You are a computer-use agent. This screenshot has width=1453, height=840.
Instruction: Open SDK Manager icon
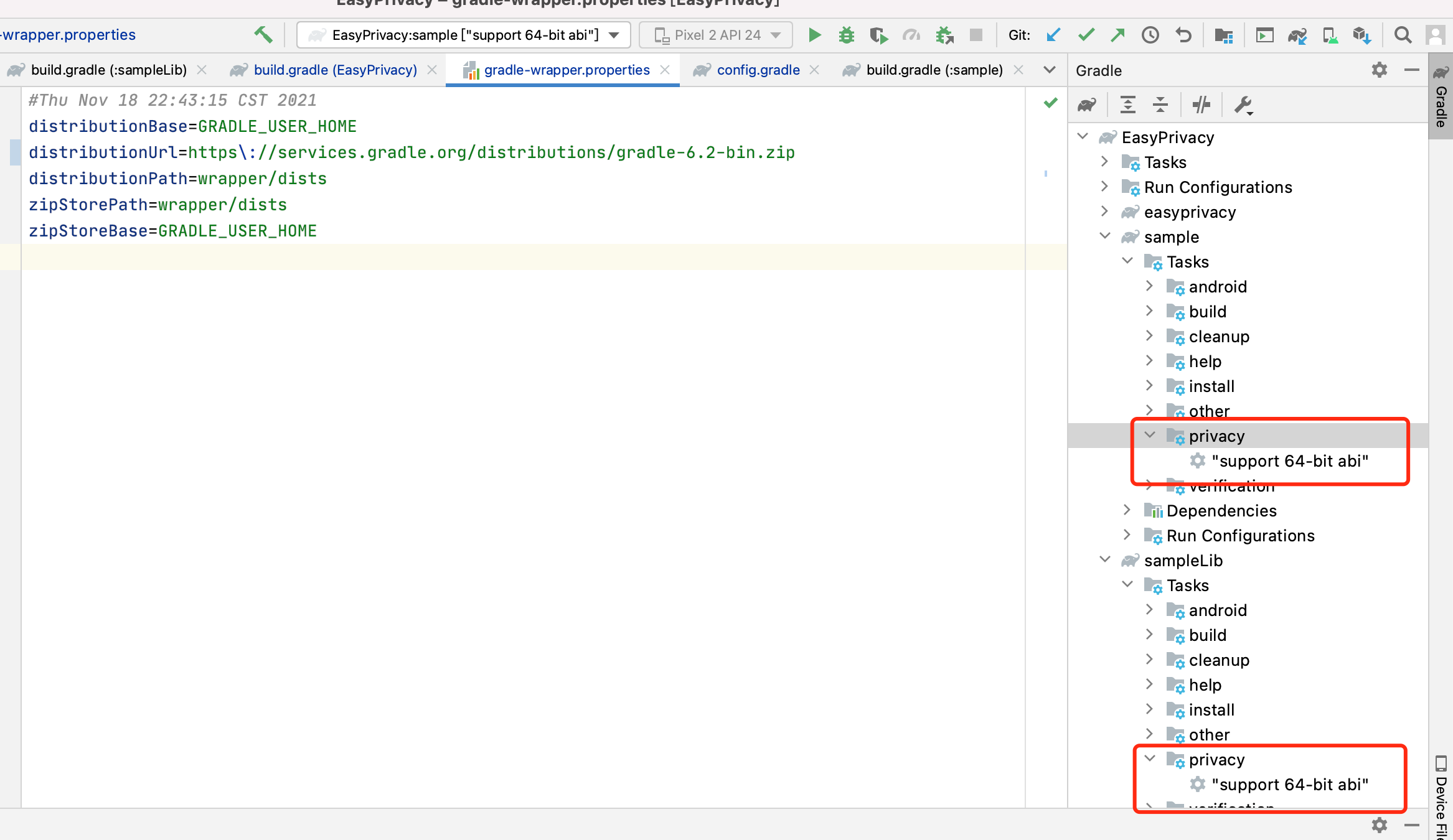point(1362,35)
